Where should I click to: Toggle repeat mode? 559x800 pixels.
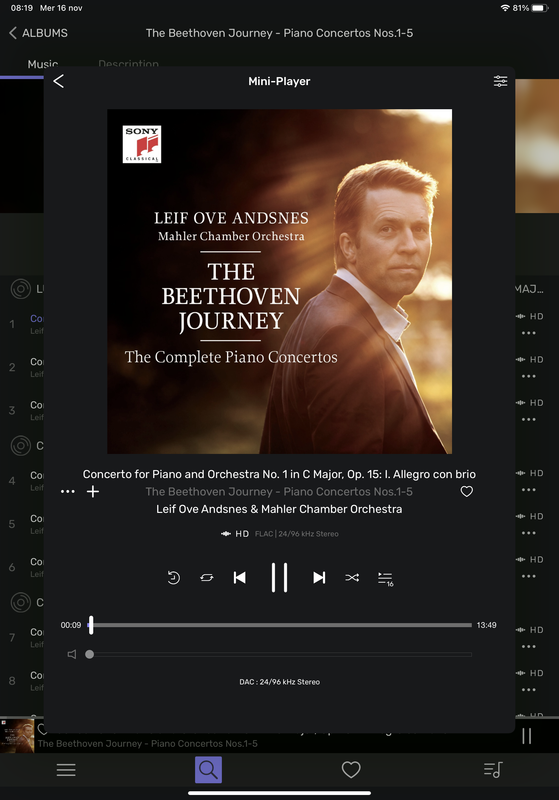(x=207, y=578)
